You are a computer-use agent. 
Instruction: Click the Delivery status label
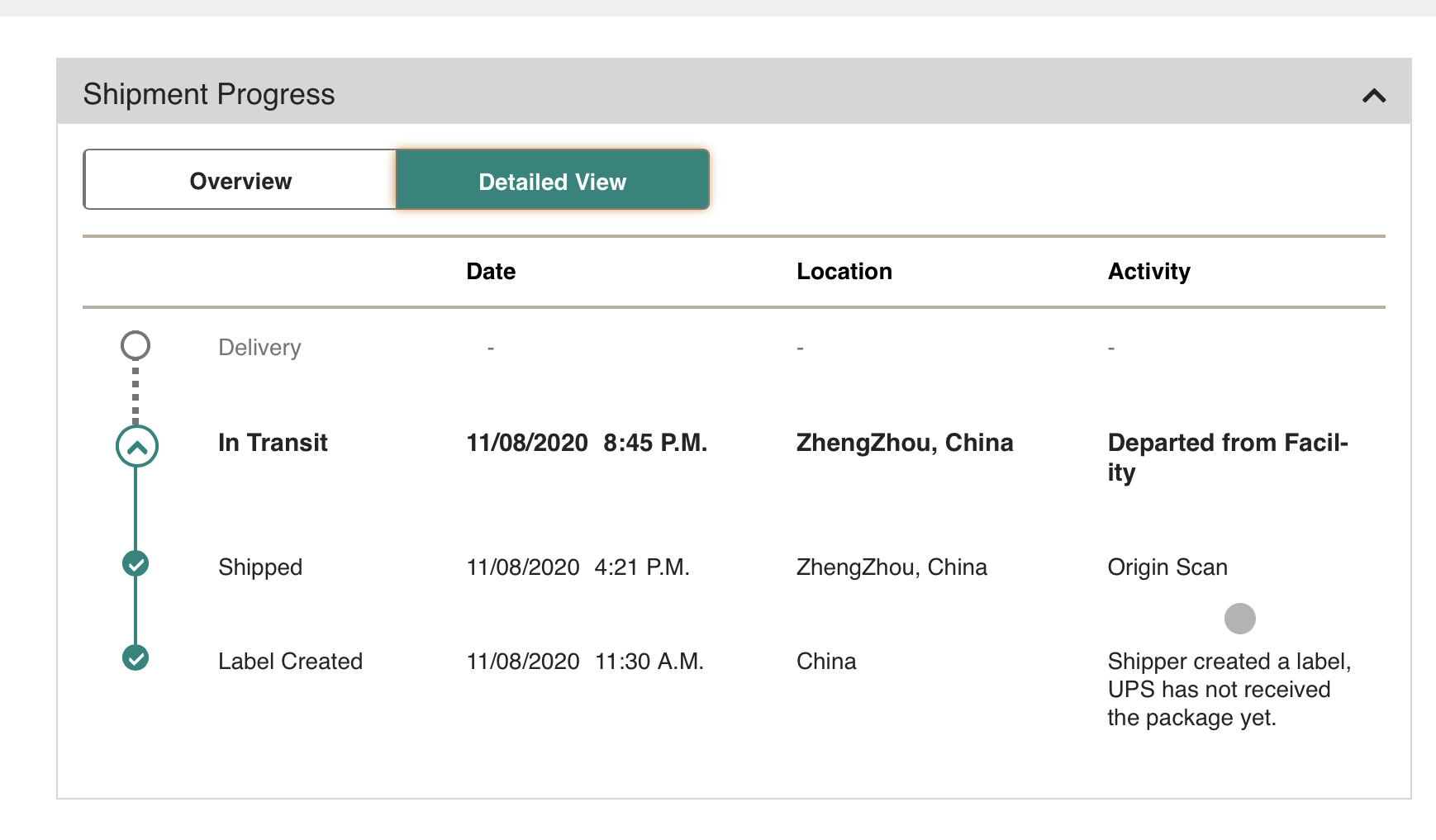(x=259, y=348)
